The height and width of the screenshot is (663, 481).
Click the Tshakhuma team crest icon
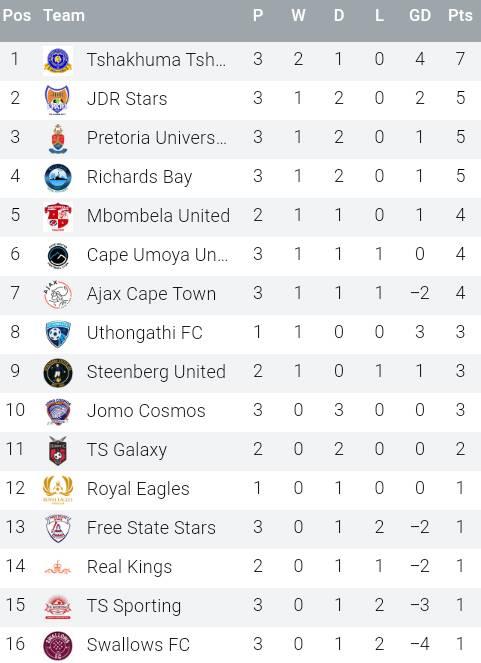[58, 60]
